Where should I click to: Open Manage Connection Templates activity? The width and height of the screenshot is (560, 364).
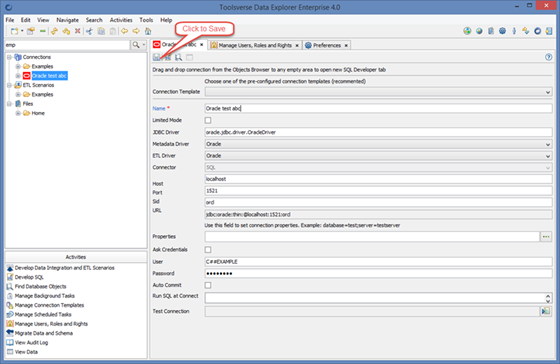click(x=49, y=305)
